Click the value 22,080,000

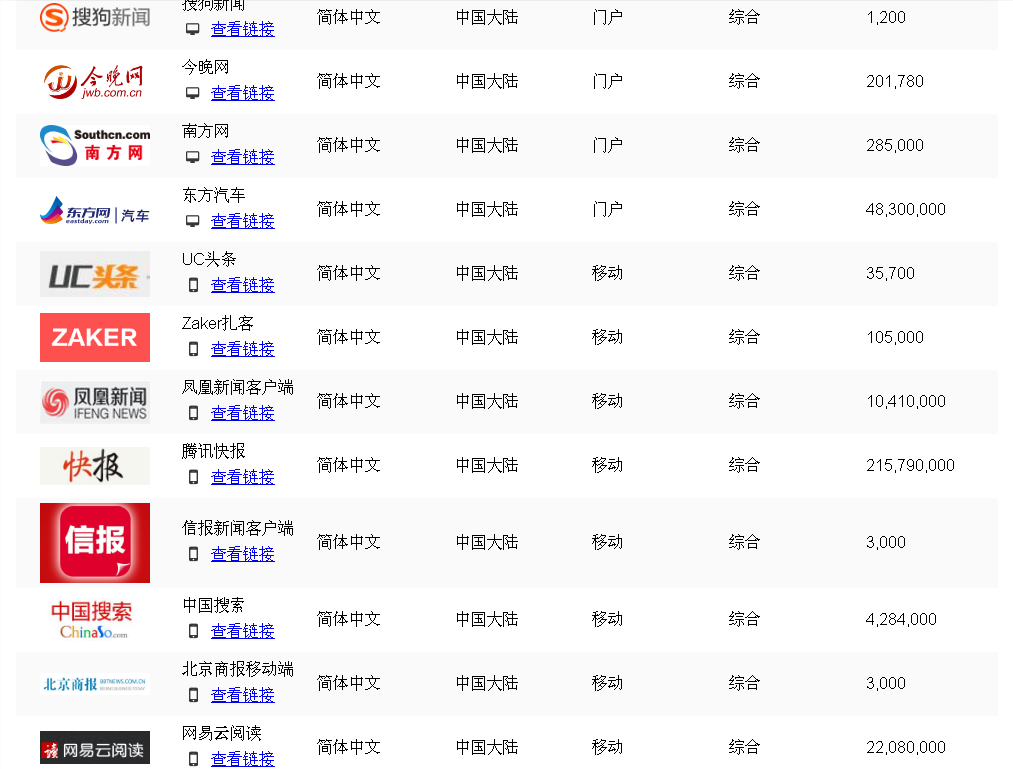pyautogui.click(x=906, y=748)
